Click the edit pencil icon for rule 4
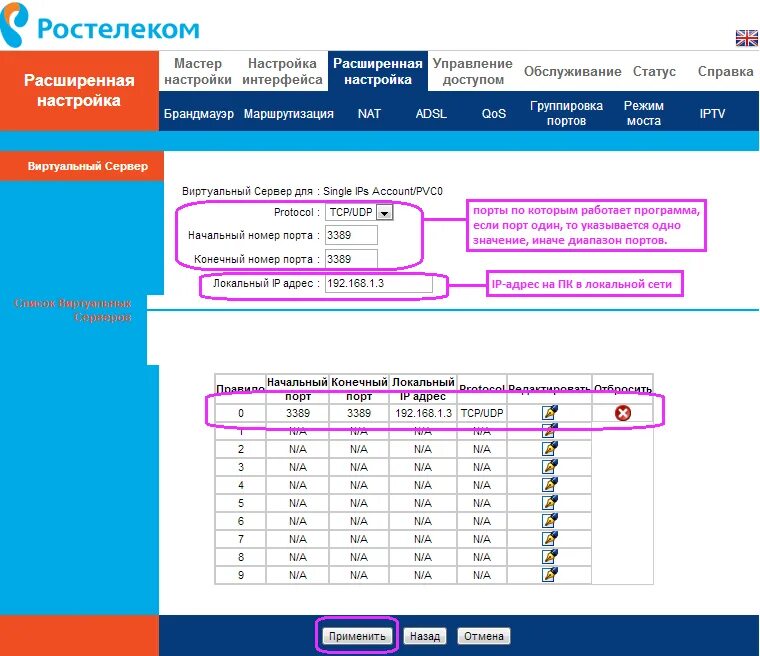The image size is (760, 656). [x=550, y=484]
